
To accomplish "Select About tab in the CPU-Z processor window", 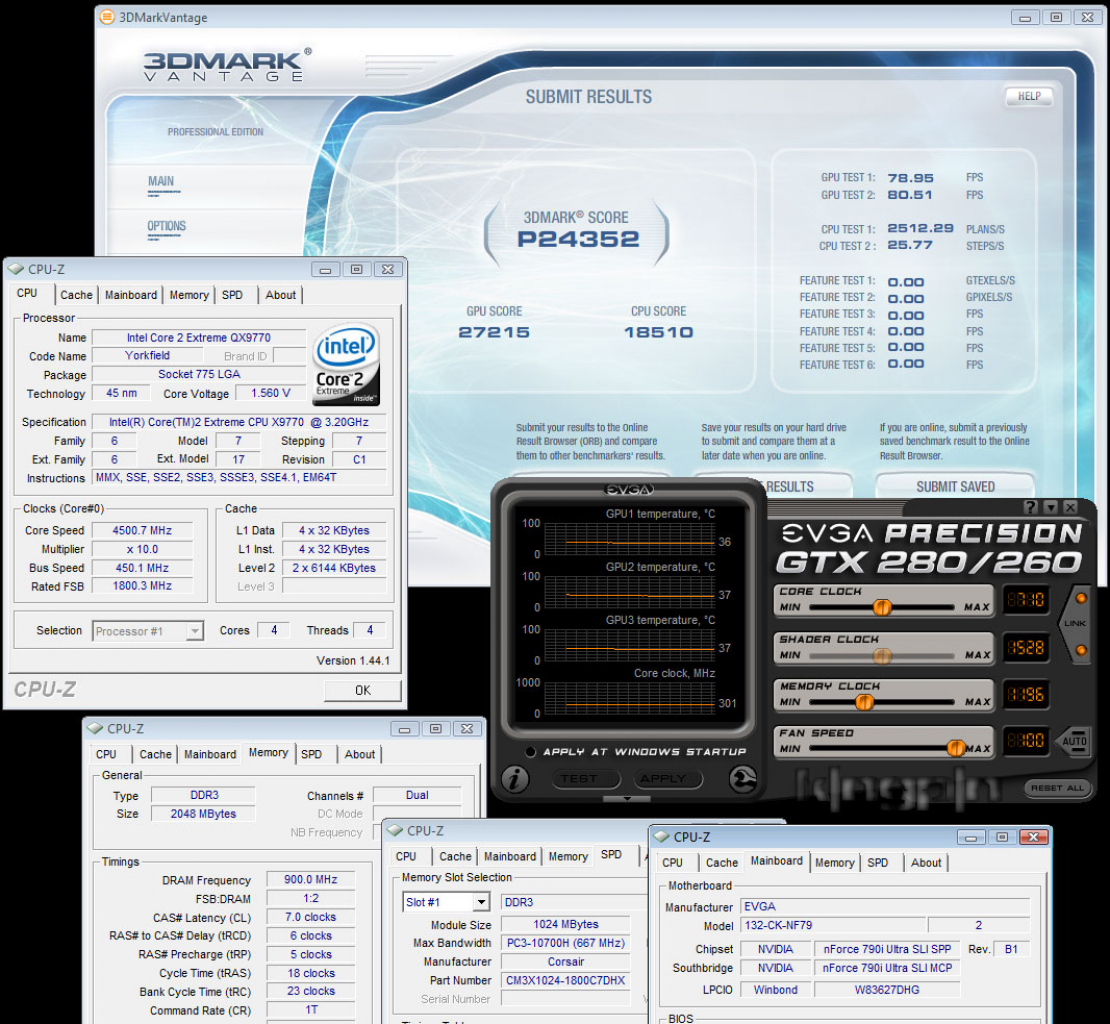I will (x=280, y=295).
